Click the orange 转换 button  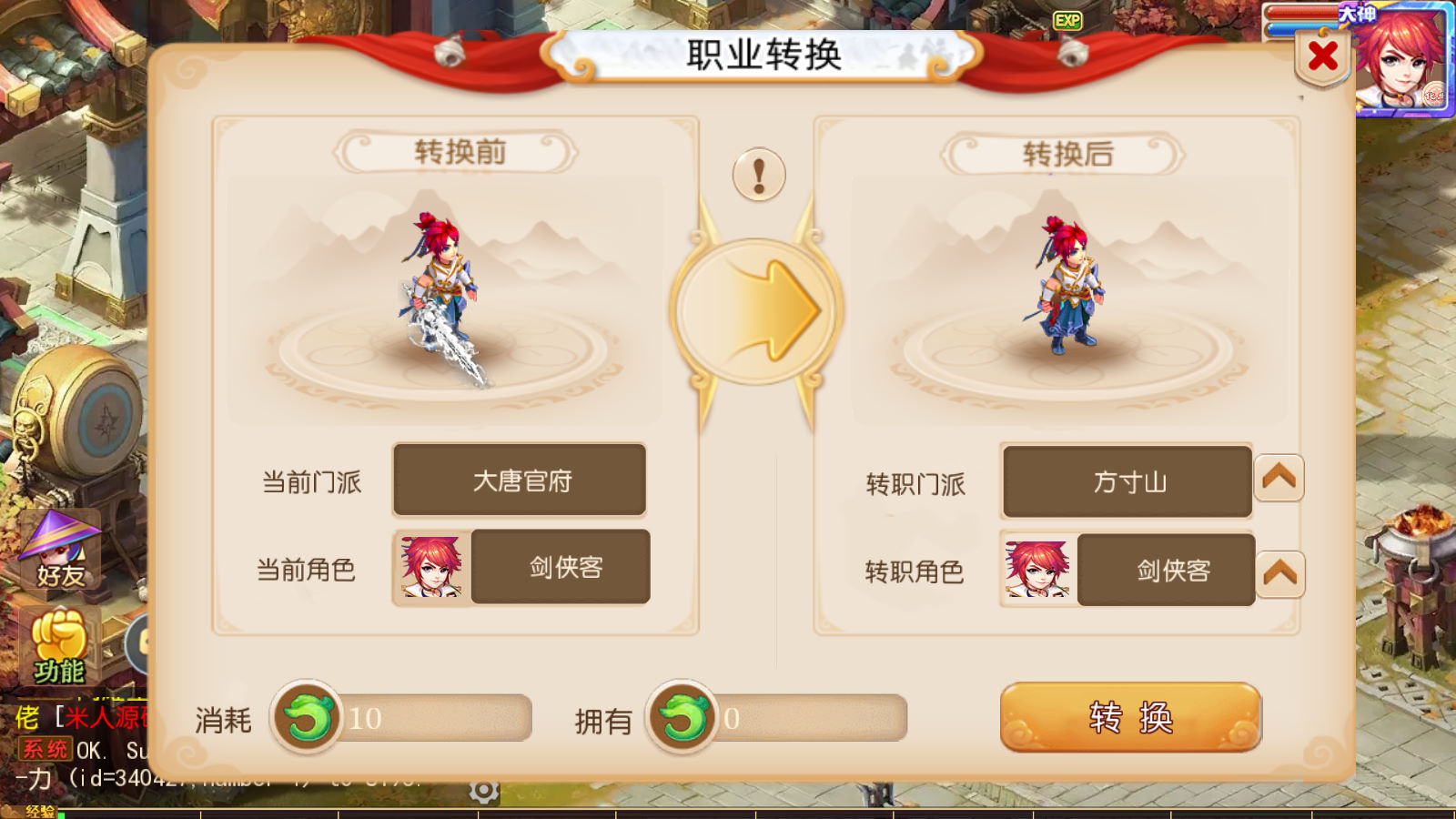(1131, 718)
